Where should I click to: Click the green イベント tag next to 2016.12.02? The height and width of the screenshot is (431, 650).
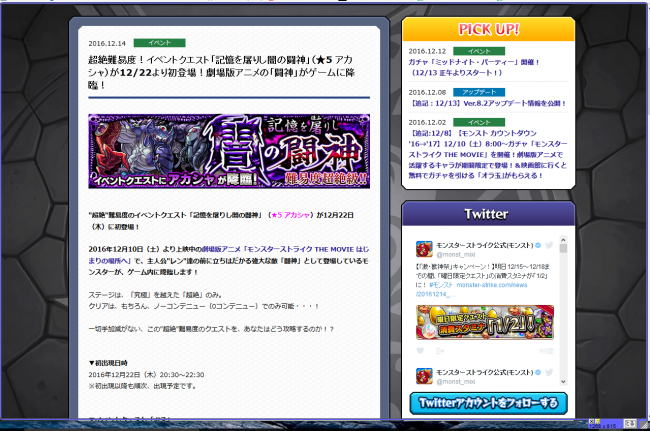[479, 122]
